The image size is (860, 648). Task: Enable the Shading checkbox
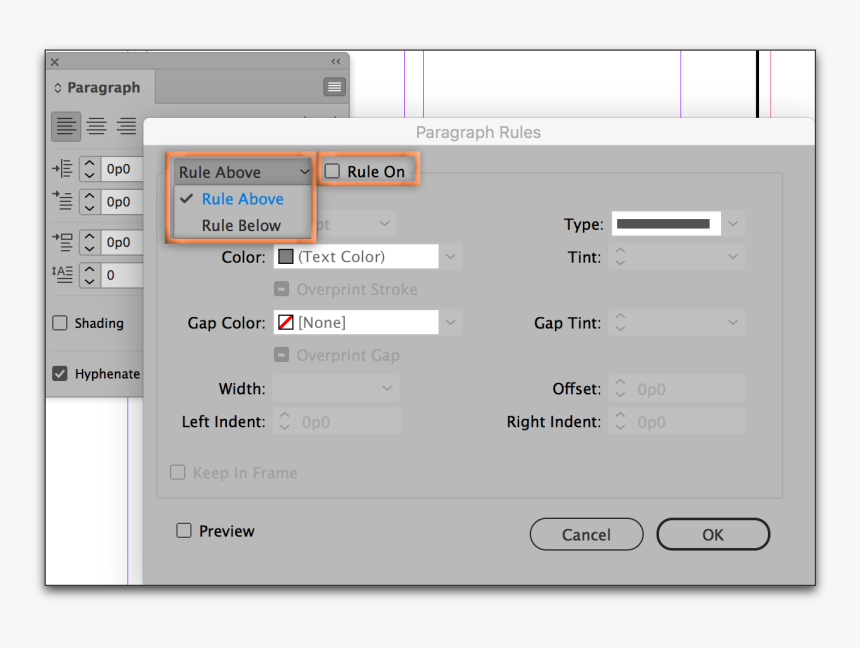60,323
